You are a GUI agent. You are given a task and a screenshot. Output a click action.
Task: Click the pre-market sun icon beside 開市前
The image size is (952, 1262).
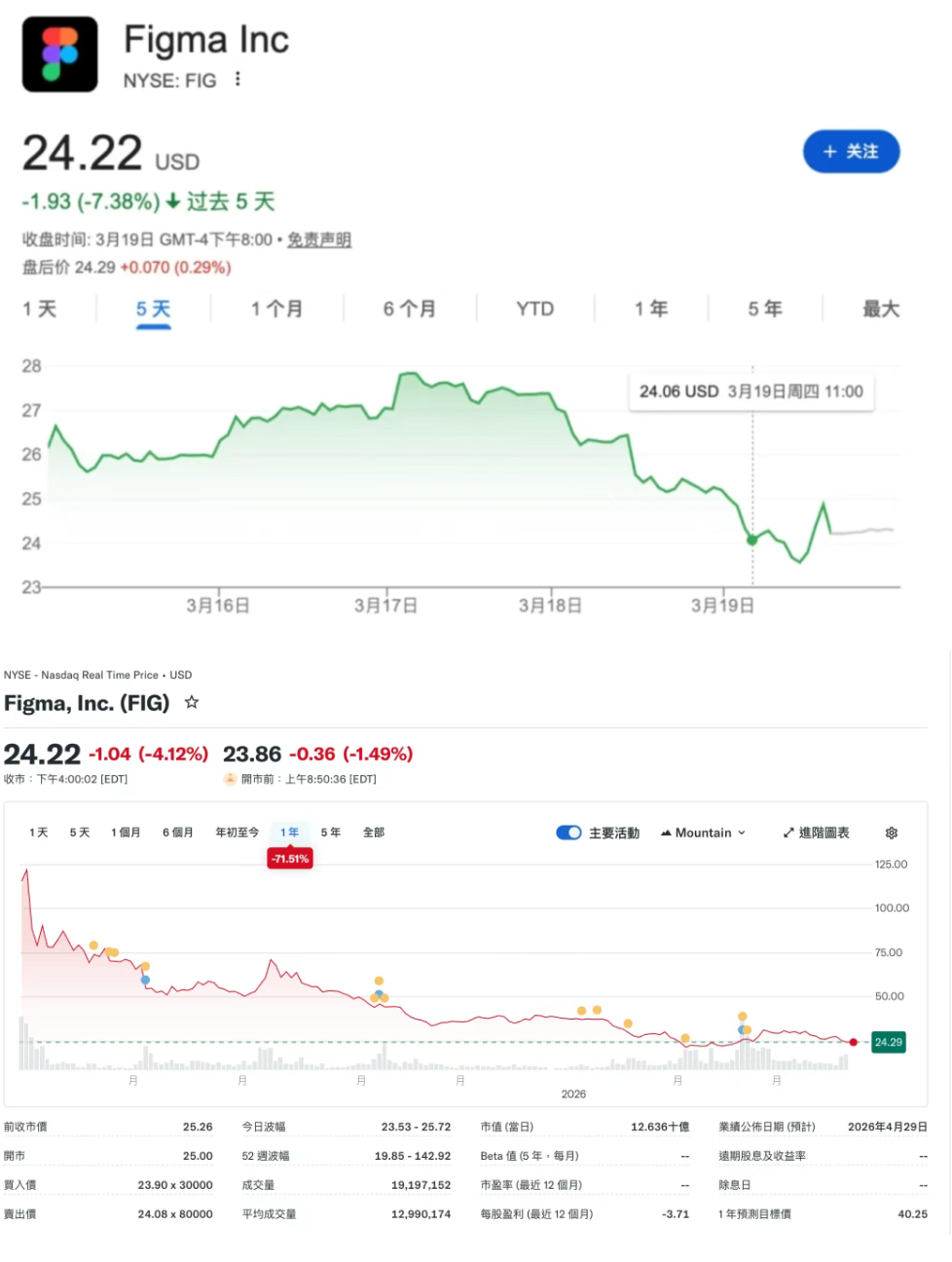tap(230, 779)
